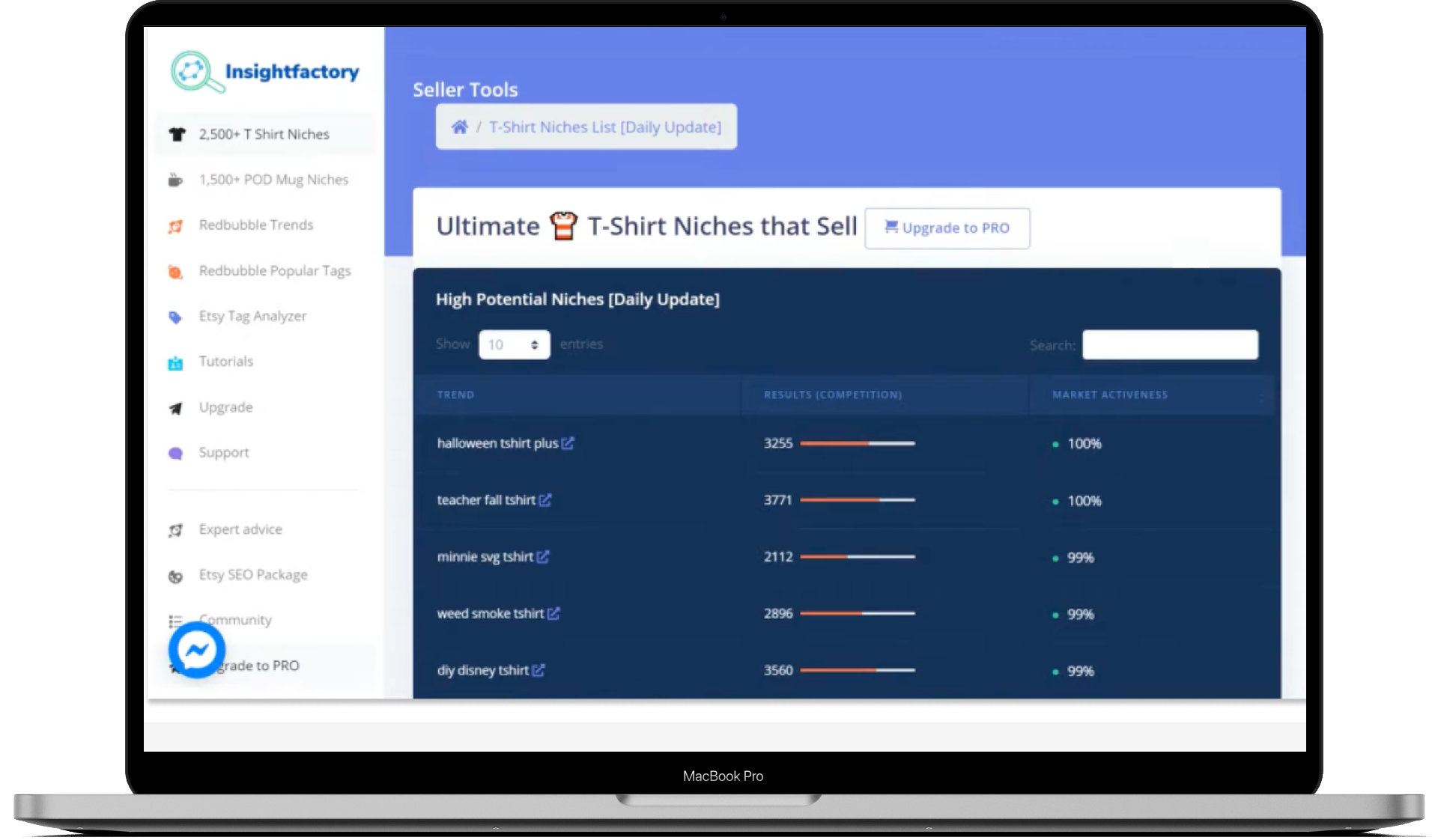Viewport: 1438px width, 840px height.
Task: Click the Seller Tools heading
Action: pos(465,90)
